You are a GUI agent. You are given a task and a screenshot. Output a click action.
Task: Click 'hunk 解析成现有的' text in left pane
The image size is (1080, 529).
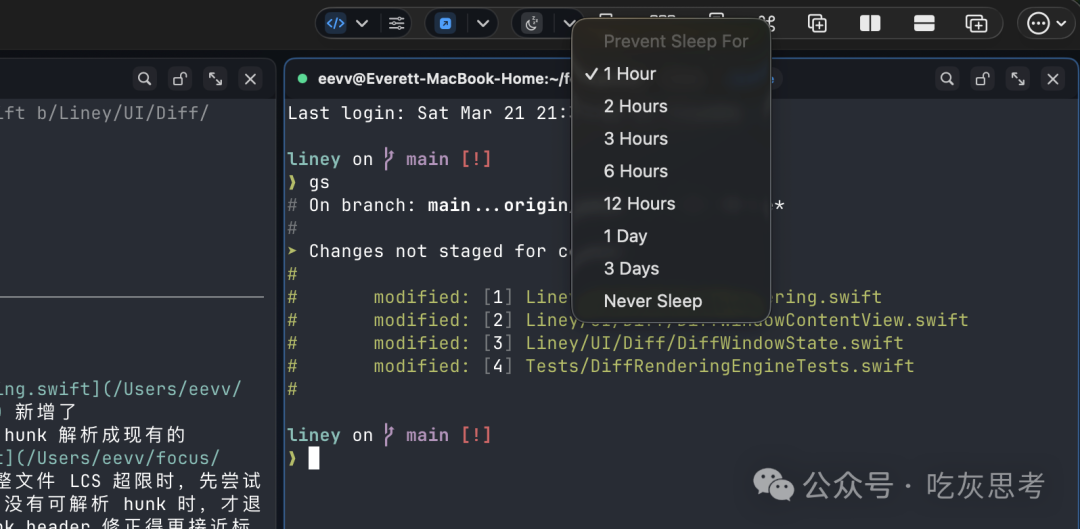pos(95,435)
